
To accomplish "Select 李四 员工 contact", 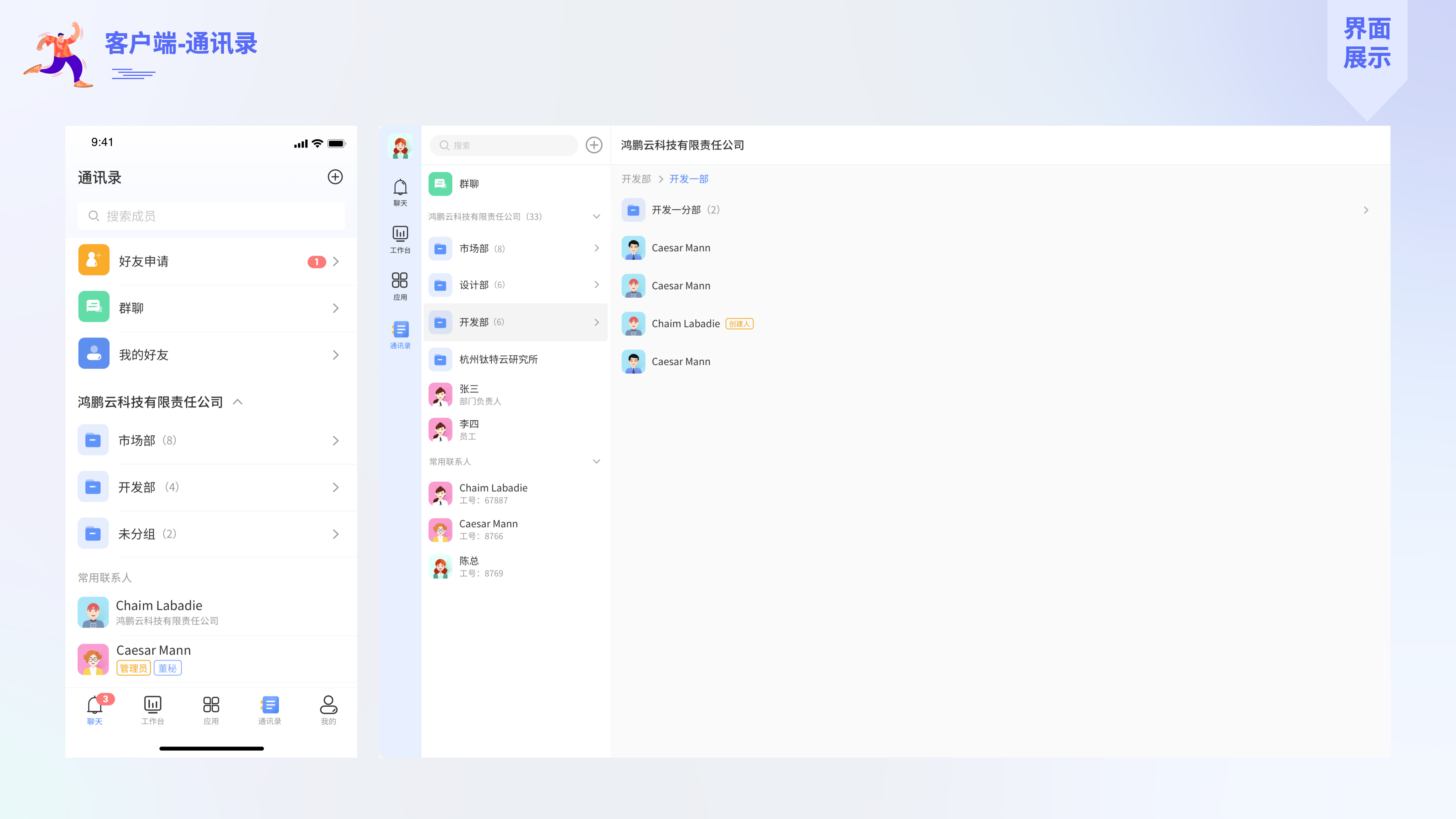I will [516, 430].
